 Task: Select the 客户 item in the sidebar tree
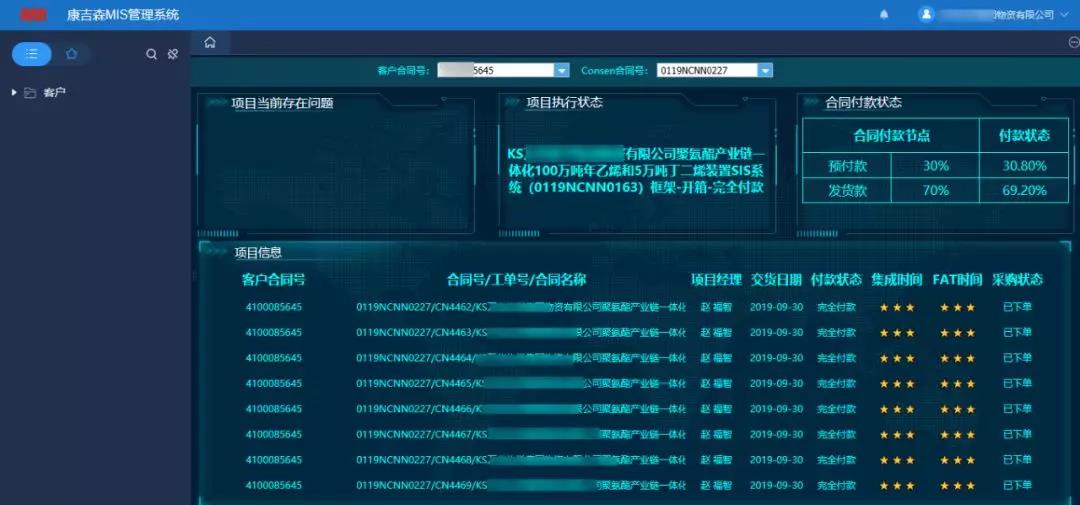[54, 93]
